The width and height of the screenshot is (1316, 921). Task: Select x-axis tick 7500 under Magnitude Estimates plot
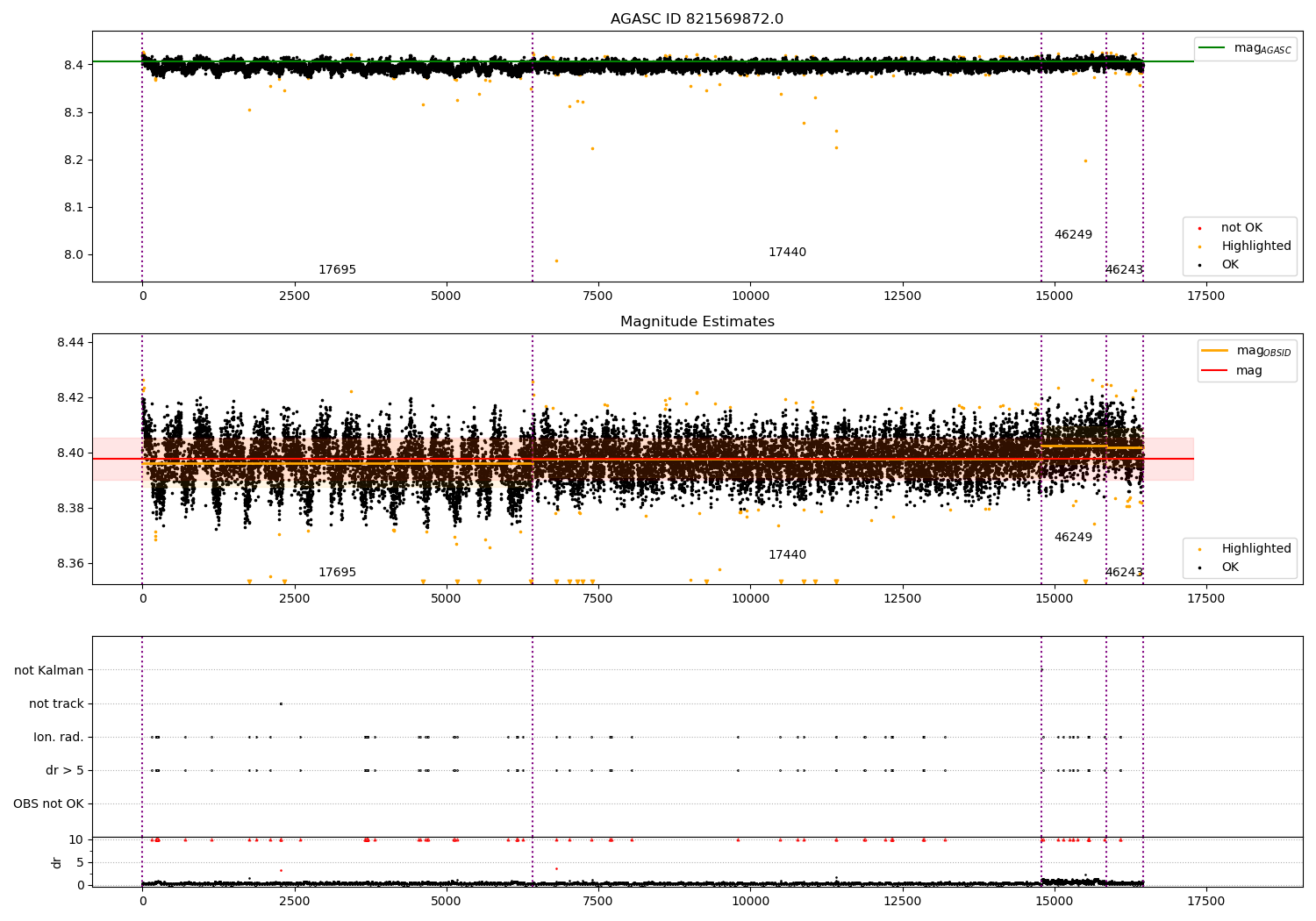[598, 599]
